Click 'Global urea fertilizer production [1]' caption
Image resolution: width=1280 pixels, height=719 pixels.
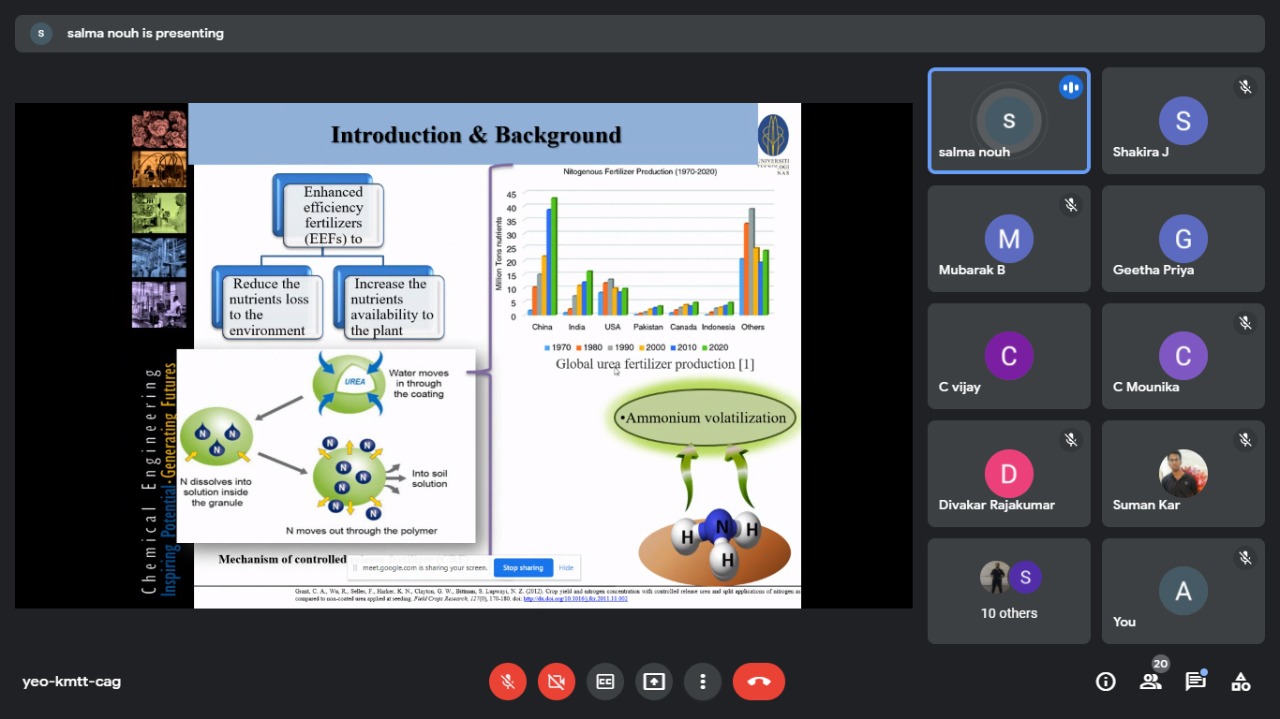[x=655, y=364]
